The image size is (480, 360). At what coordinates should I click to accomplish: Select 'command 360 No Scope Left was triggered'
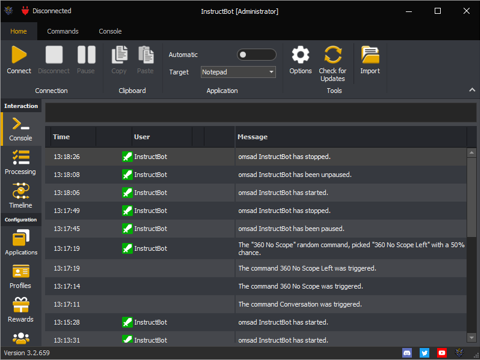[x=307, y=268]
